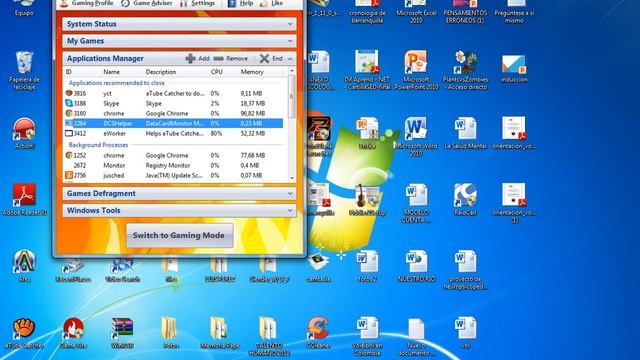
Task: Expand the My Games panel
Action: (x=179, y=41)
